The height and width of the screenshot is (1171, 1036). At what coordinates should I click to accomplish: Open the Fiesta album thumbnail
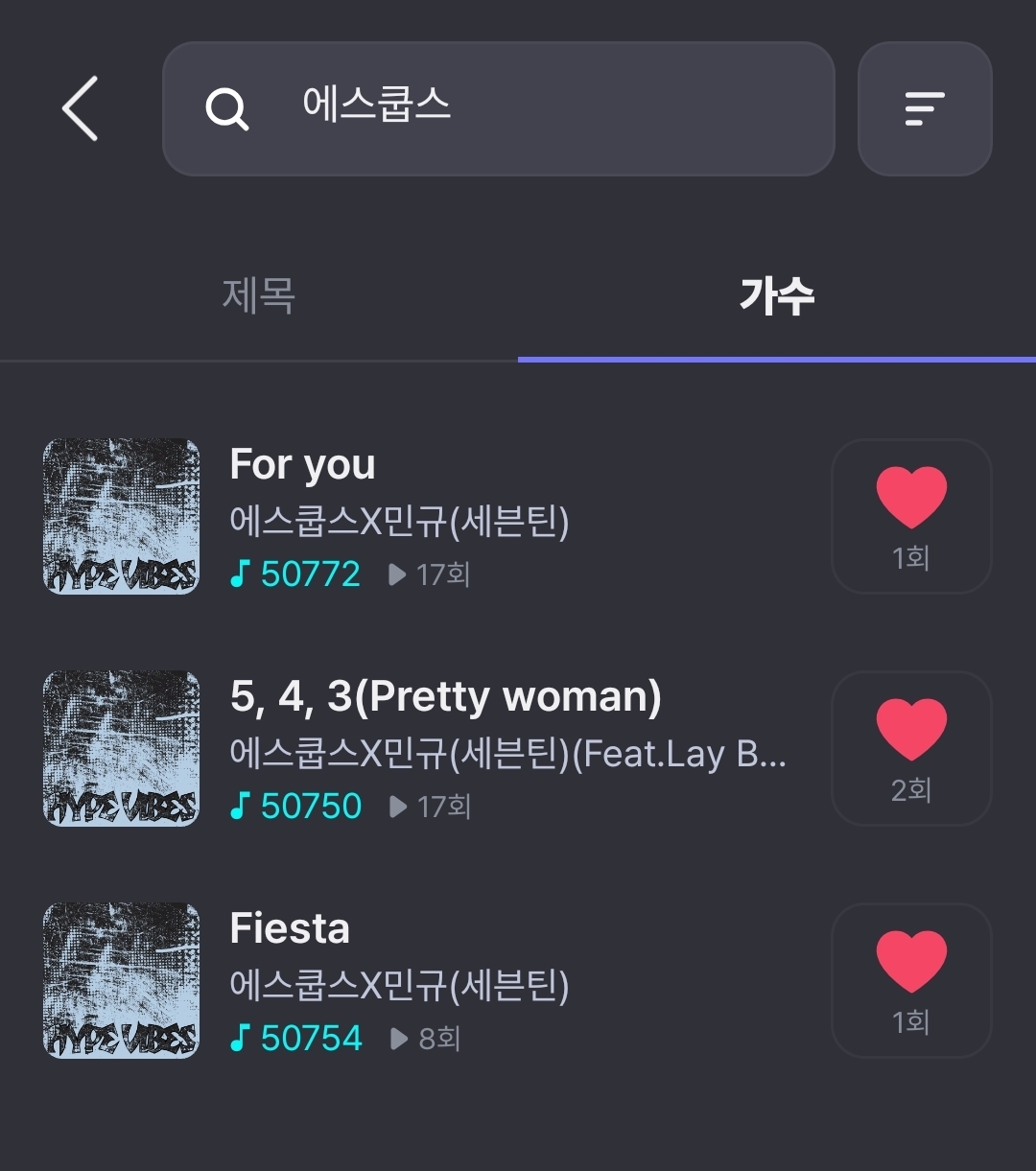122,981
